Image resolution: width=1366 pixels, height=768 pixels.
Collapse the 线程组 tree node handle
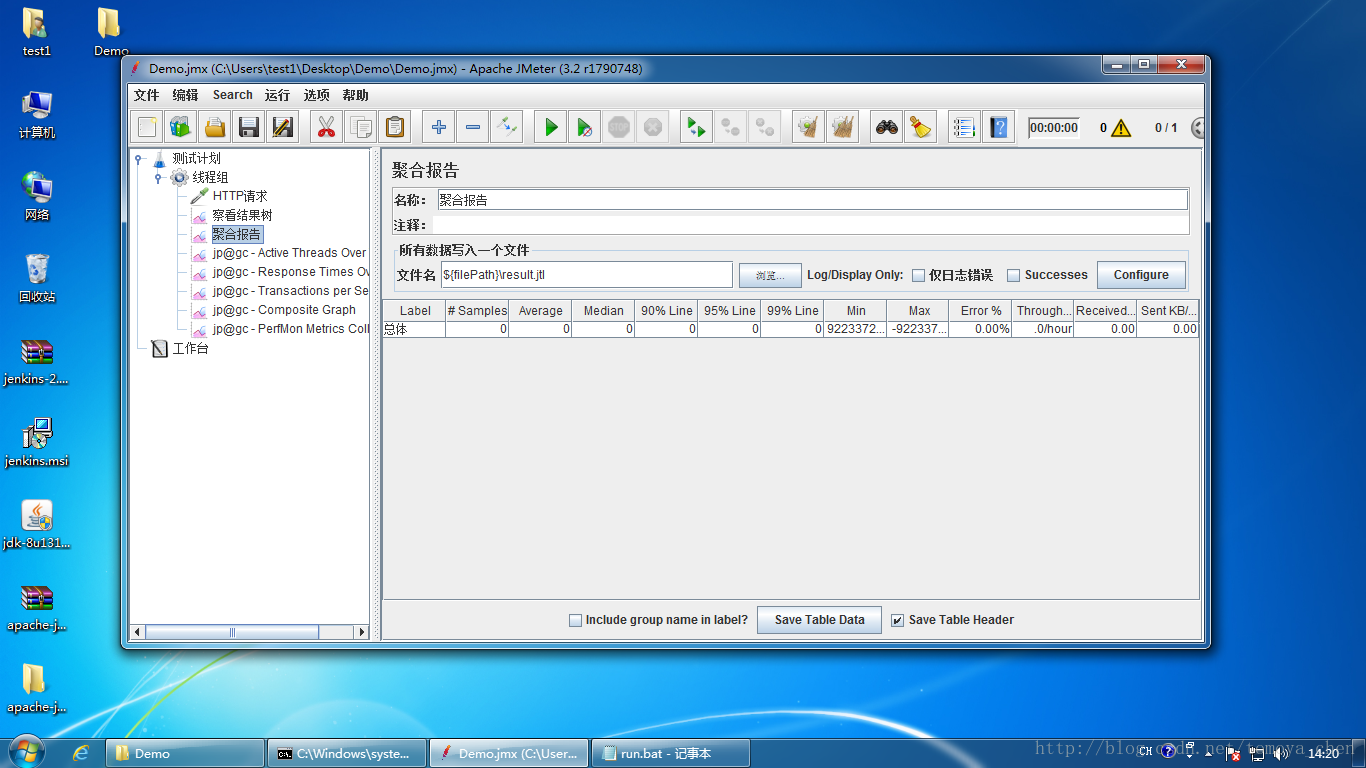point(157,178)
